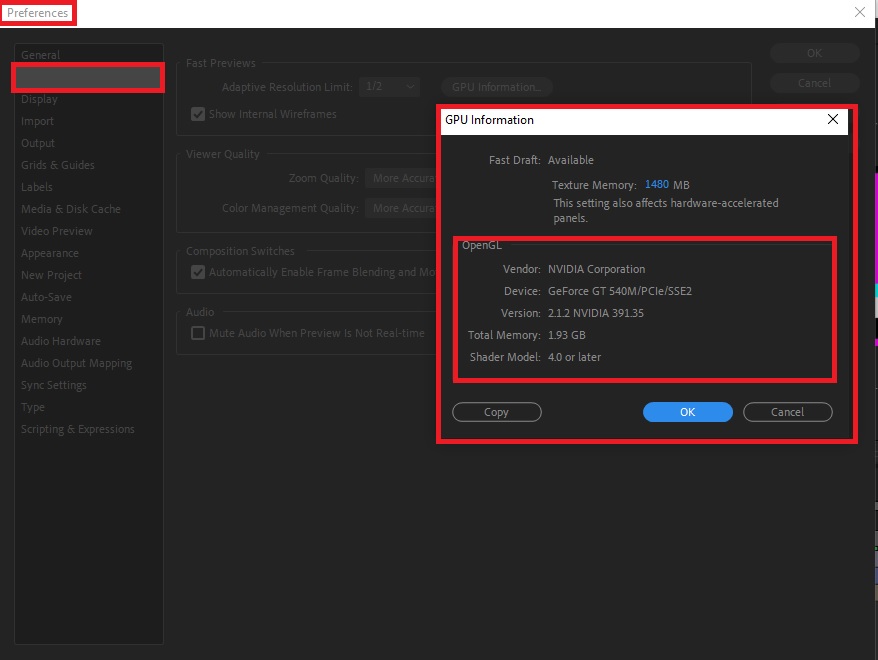The width and height of the screenshot is (878, 660).
Task: Go to Audio Hardware preferences
Action: point(61,341)
